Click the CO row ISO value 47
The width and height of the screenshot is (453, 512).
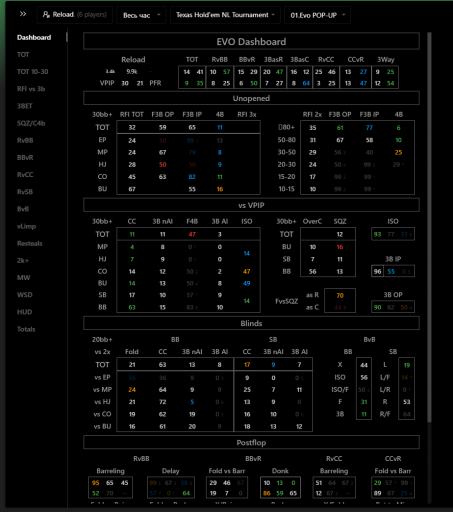pos(247,271)
